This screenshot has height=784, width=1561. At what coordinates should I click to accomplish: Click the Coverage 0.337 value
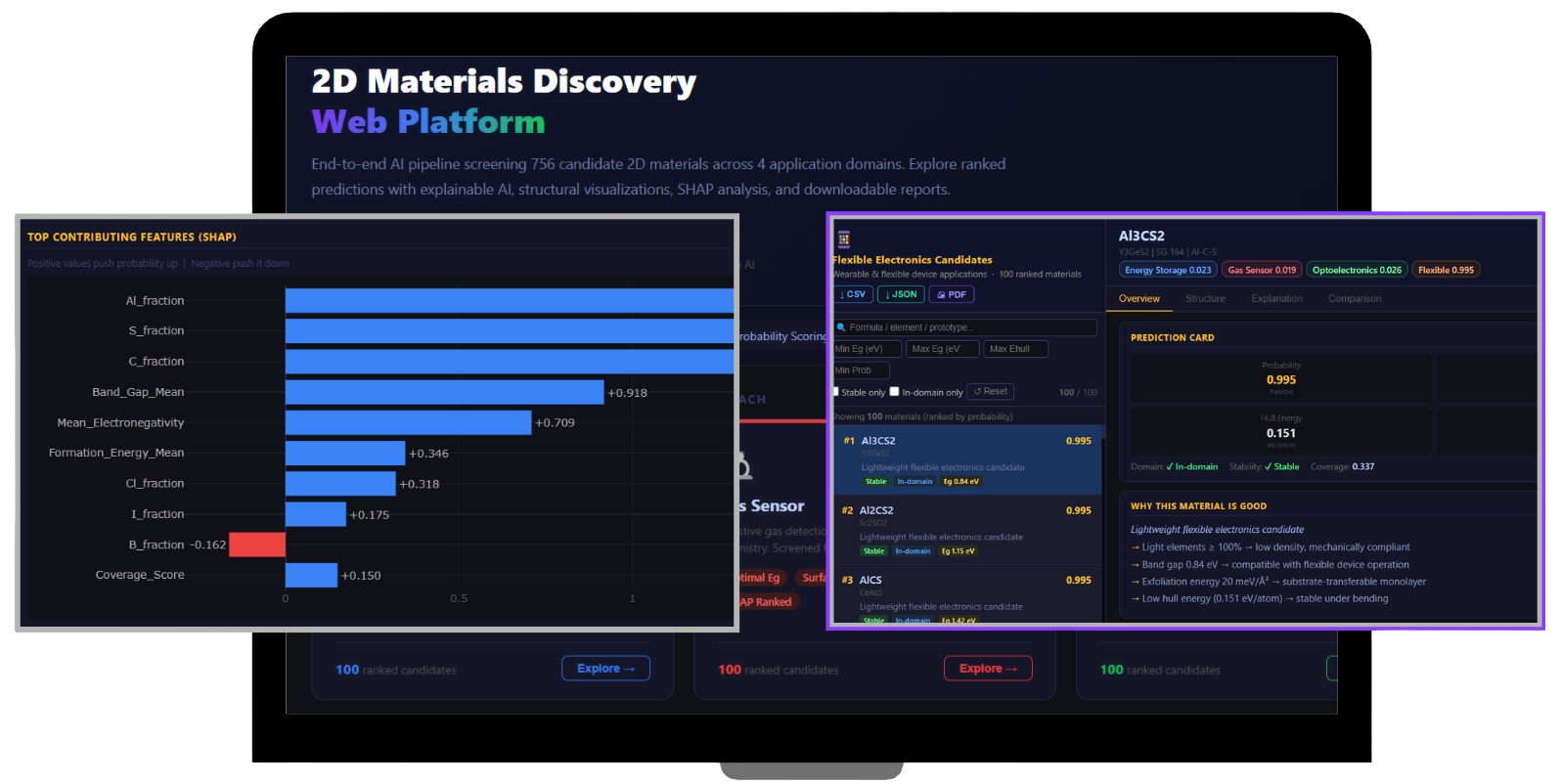pos(1362,467)
